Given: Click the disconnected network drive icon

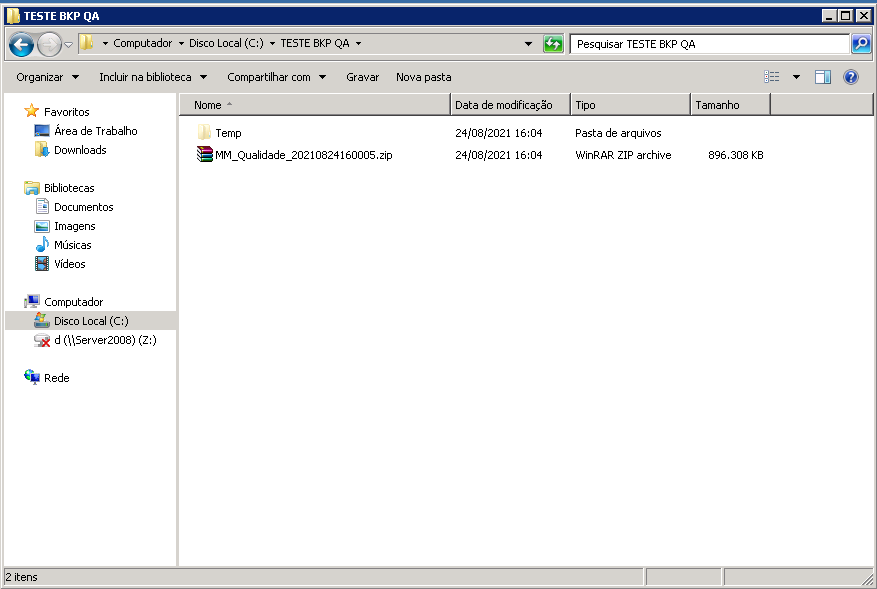Looking at the screenshot, I should coord(42,340).
